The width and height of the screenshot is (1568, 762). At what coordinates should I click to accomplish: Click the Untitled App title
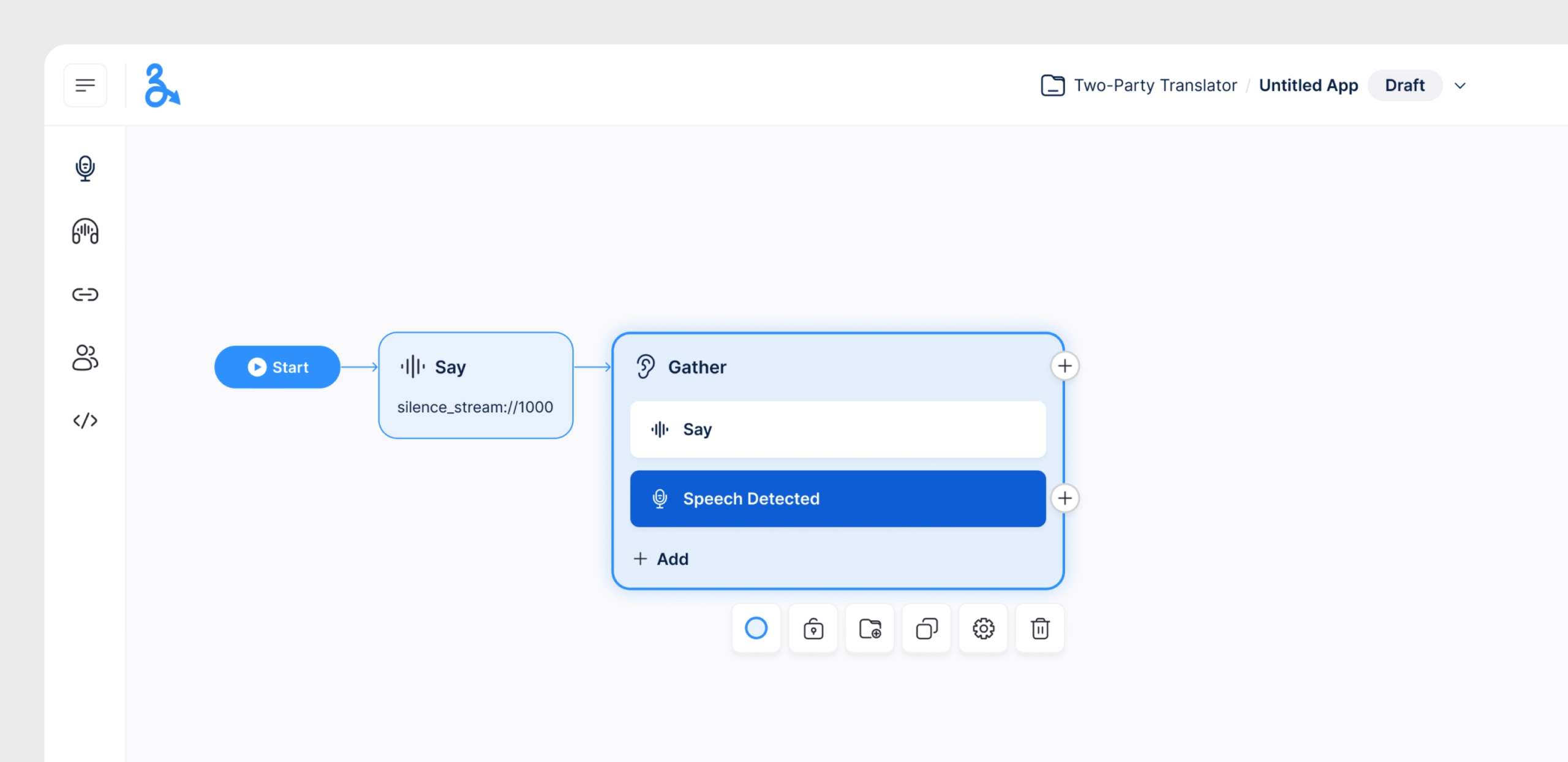pyautogui.click(x=1308, y=85)
